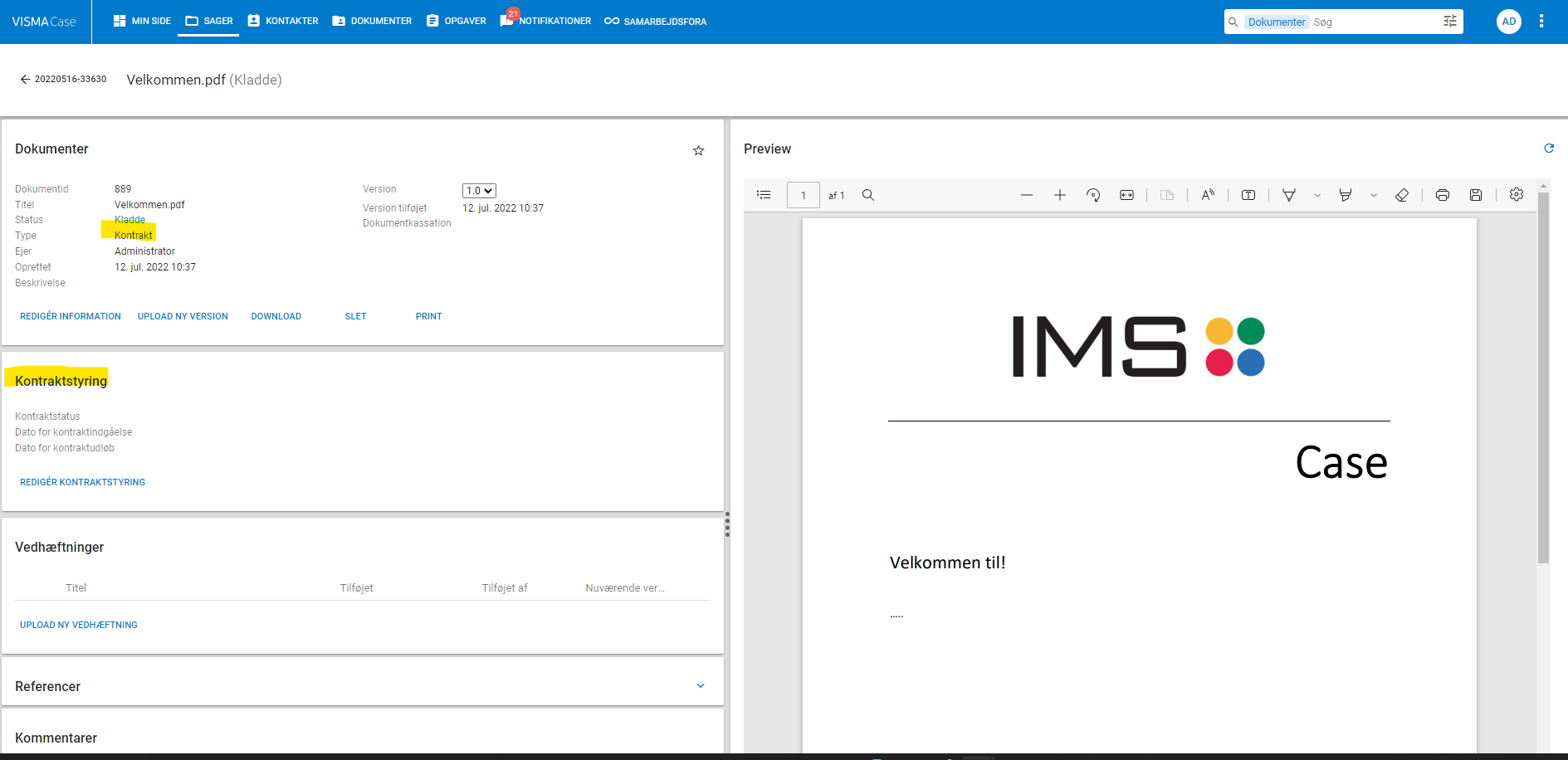This screenshot has height=760, width=1568.
Task: Open the table of contents in preview toolbar
Action: [764, 195]
